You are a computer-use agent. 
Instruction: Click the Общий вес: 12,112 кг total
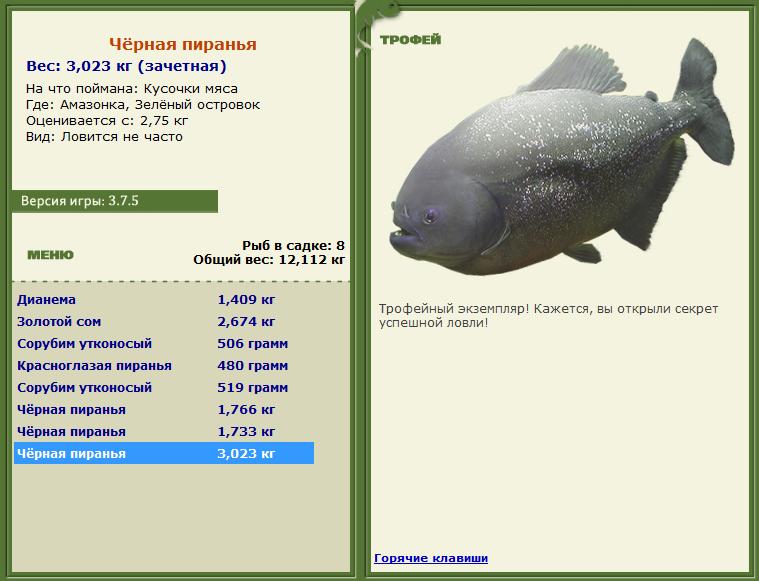pyautogui.click(x=269, y=260)
